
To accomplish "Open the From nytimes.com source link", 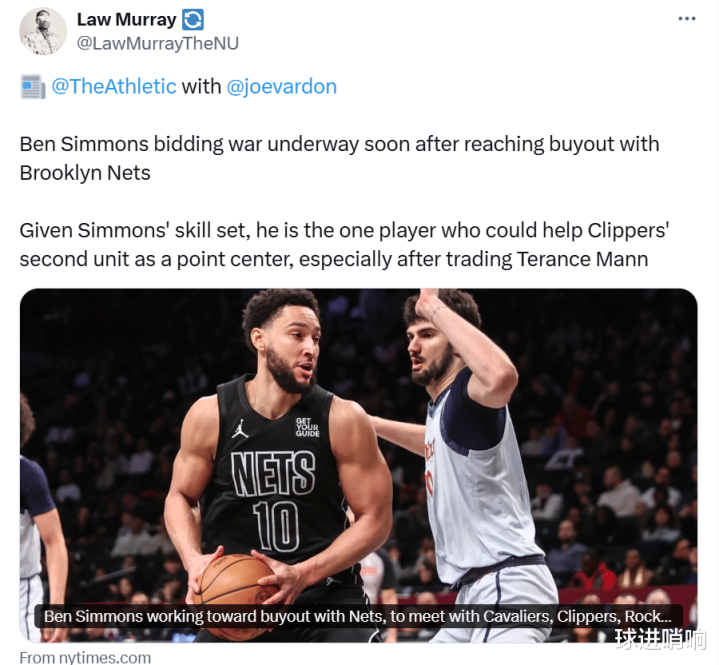I will (85, 657).
